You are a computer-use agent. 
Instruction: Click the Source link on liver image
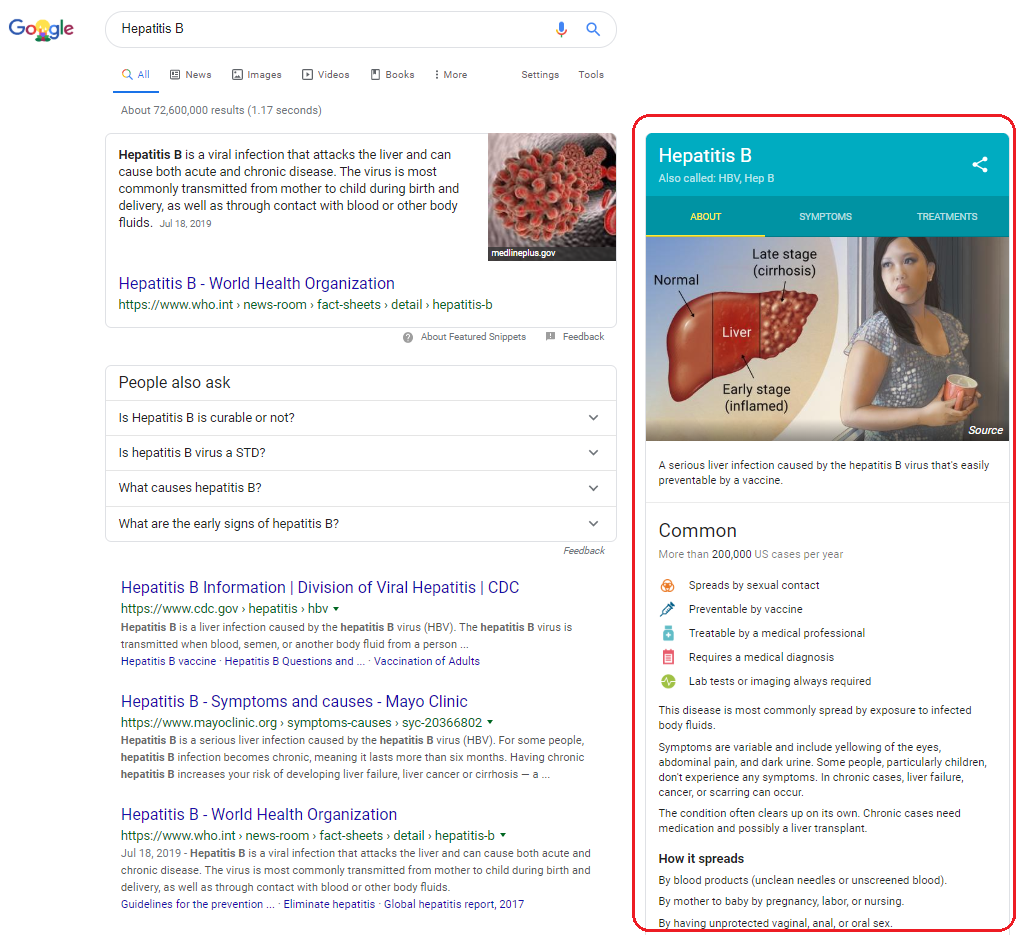pyautogui.click(x=985, y=430)
